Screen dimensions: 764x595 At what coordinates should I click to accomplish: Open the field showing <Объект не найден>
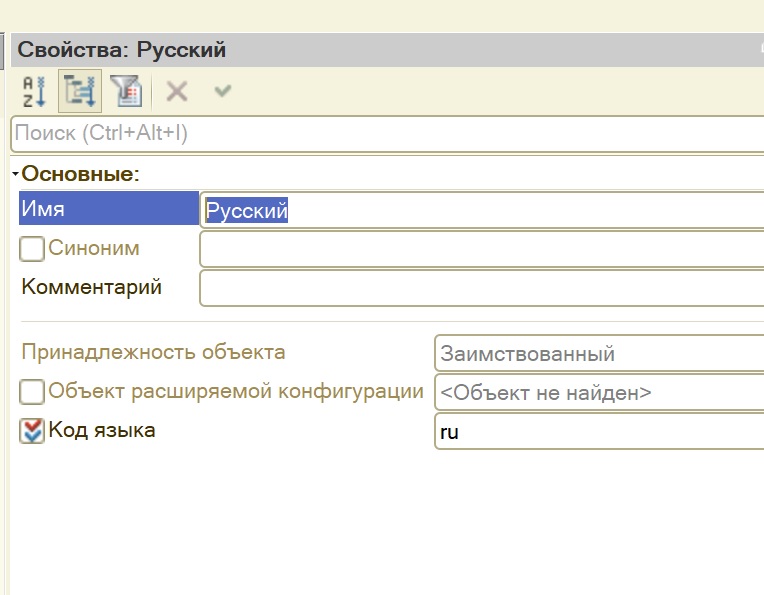599,392
